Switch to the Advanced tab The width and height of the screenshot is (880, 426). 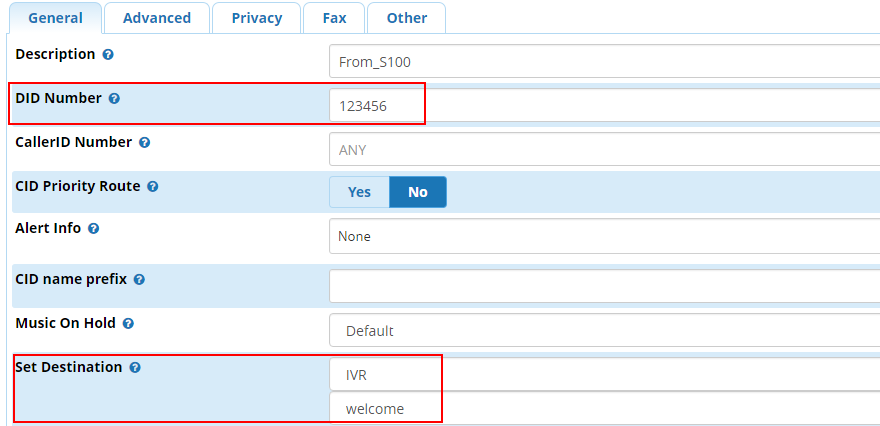coord(157,18)
